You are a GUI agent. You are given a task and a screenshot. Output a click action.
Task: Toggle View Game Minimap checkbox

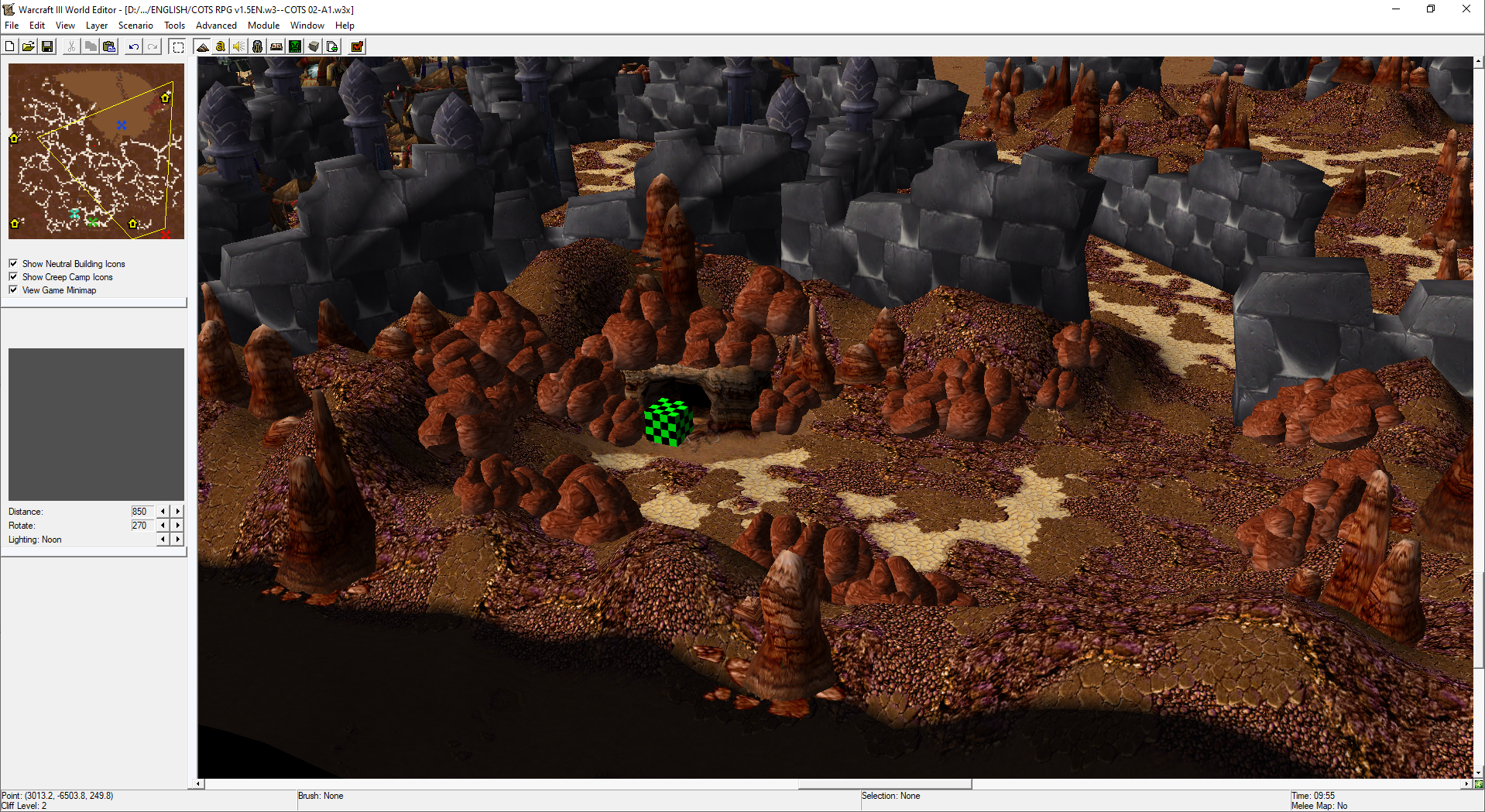13,290
